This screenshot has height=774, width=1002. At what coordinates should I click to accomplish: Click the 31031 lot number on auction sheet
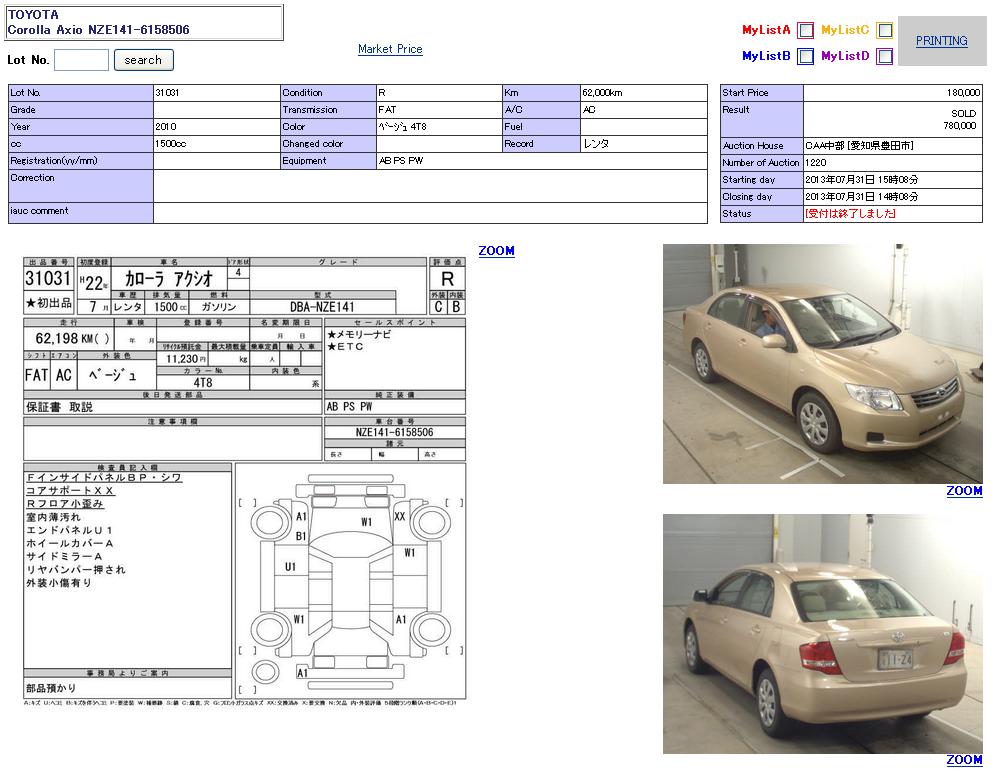click(x=48, y=279)
